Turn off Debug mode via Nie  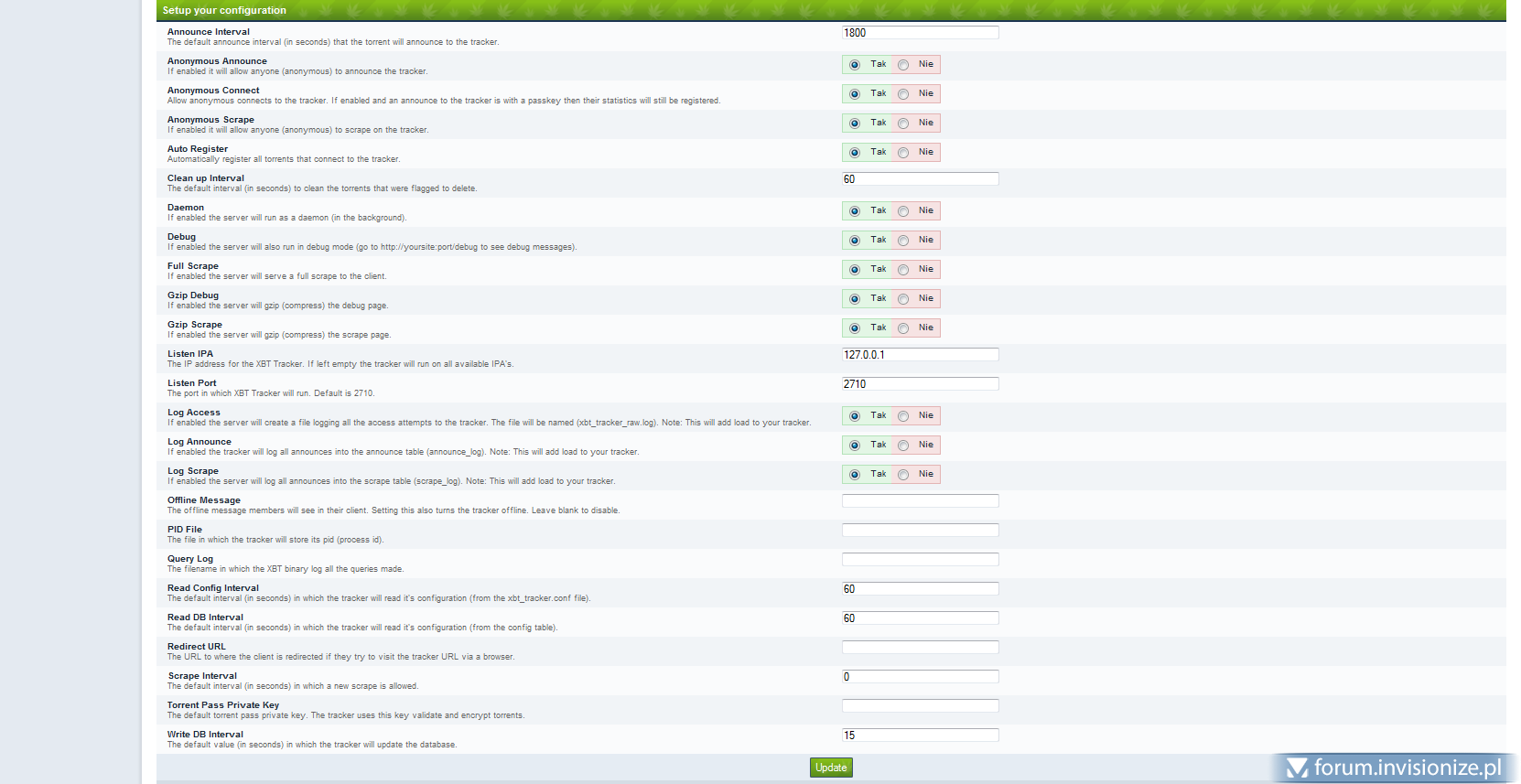click(x=903, y=241)
